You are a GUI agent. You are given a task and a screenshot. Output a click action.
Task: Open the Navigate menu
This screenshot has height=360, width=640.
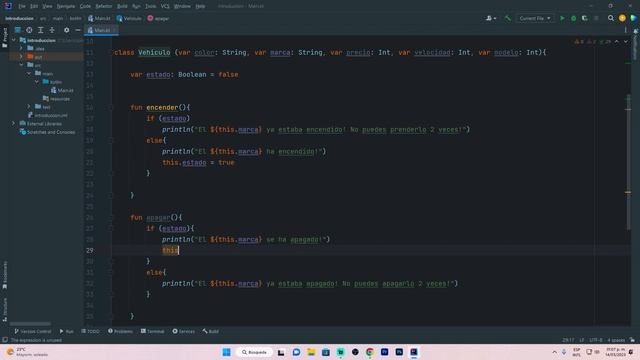coord(66,6)
